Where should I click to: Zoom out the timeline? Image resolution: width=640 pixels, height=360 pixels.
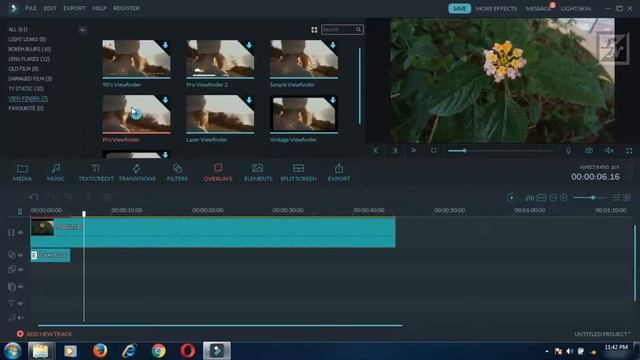[x=553, y=198]
